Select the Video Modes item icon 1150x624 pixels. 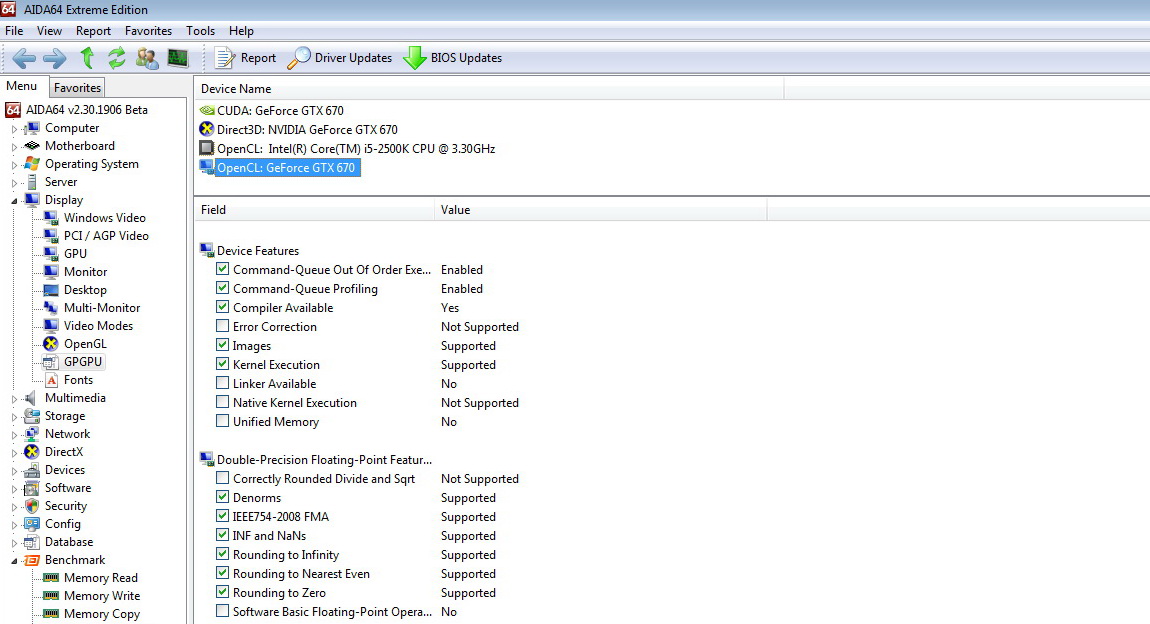(x=51, y=326)
